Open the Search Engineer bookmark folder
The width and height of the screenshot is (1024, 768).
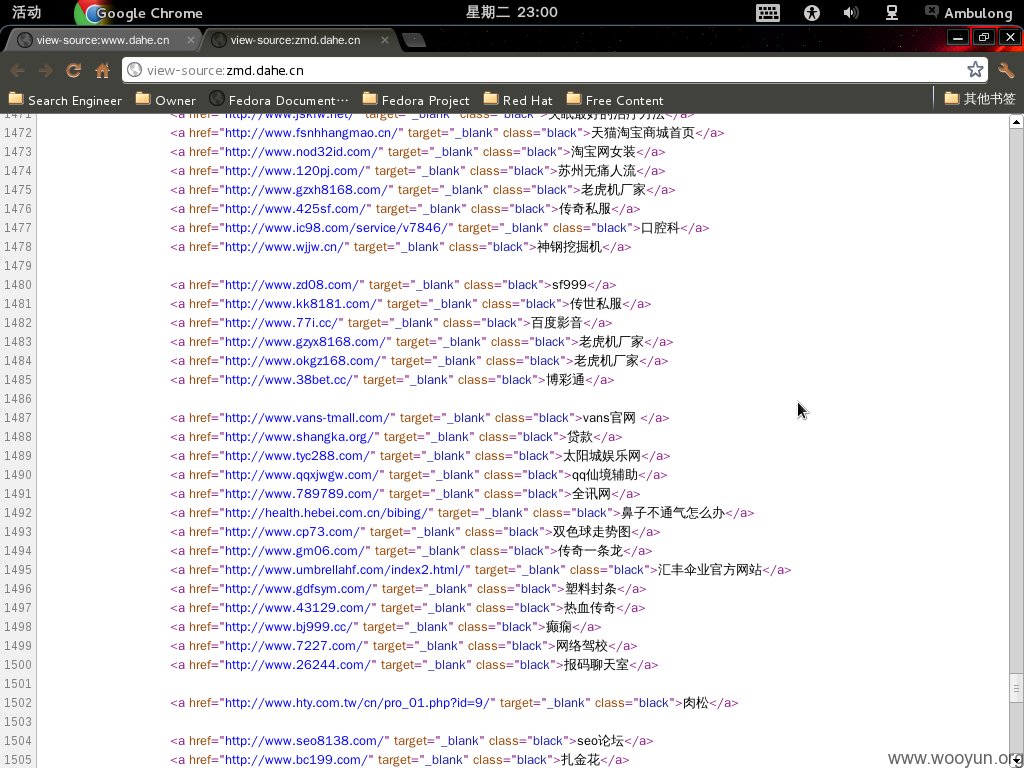pos(65,100)
